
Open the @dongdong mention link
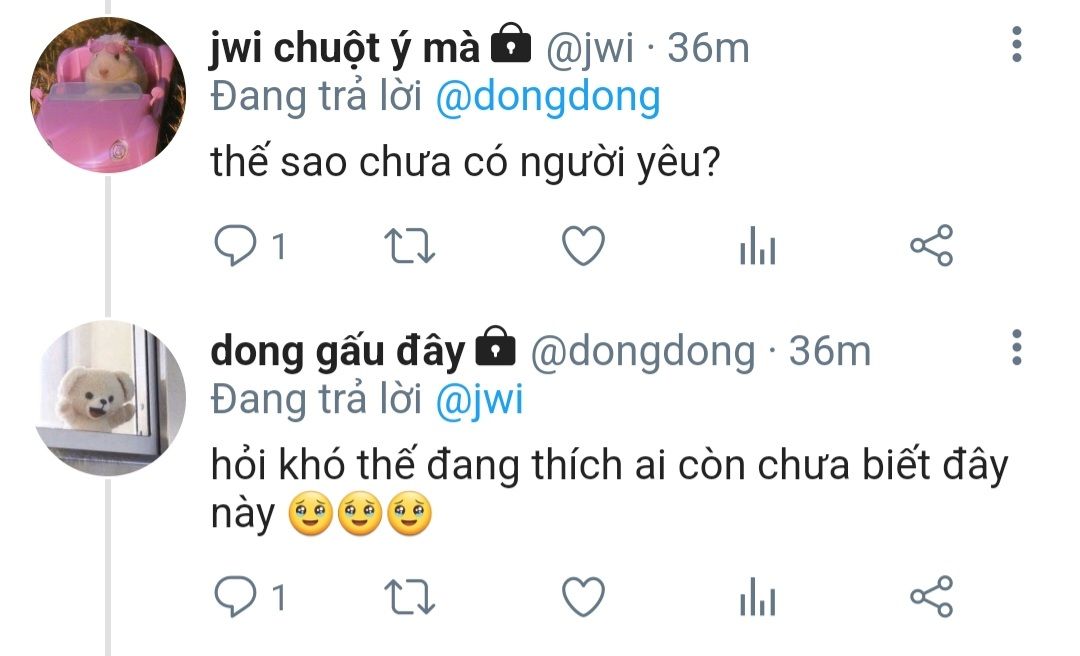[548, 98]
